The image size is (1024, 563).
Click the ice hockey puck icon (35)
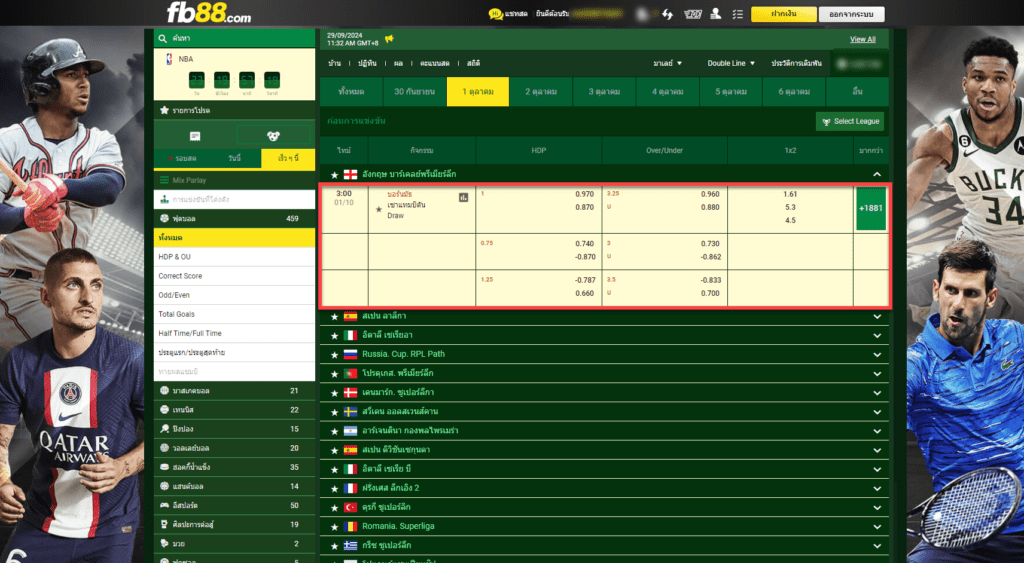tap(165, 467)
